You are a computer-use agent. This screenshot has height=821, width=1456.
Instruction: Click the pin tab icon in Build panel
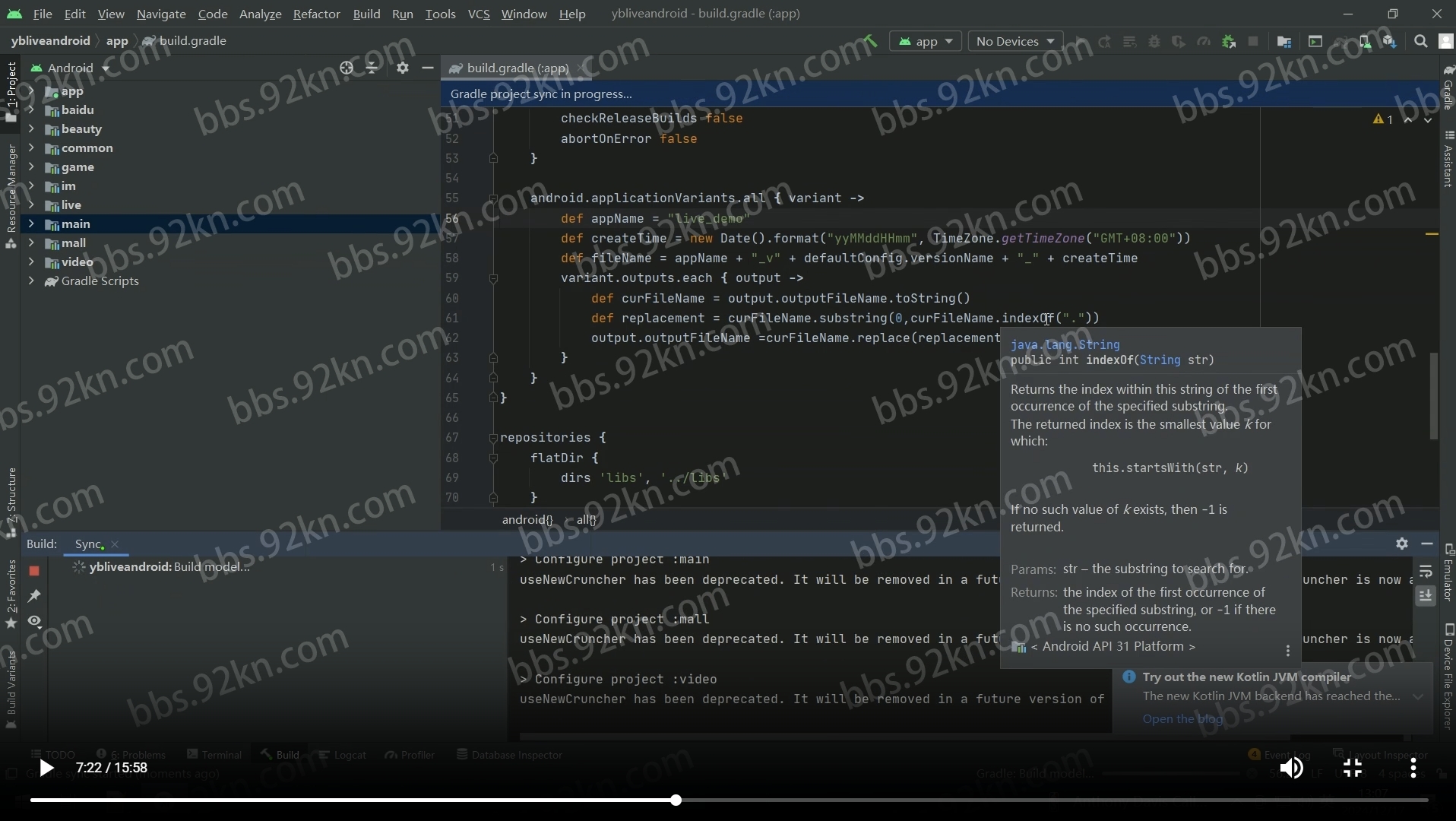coord(34,596)
